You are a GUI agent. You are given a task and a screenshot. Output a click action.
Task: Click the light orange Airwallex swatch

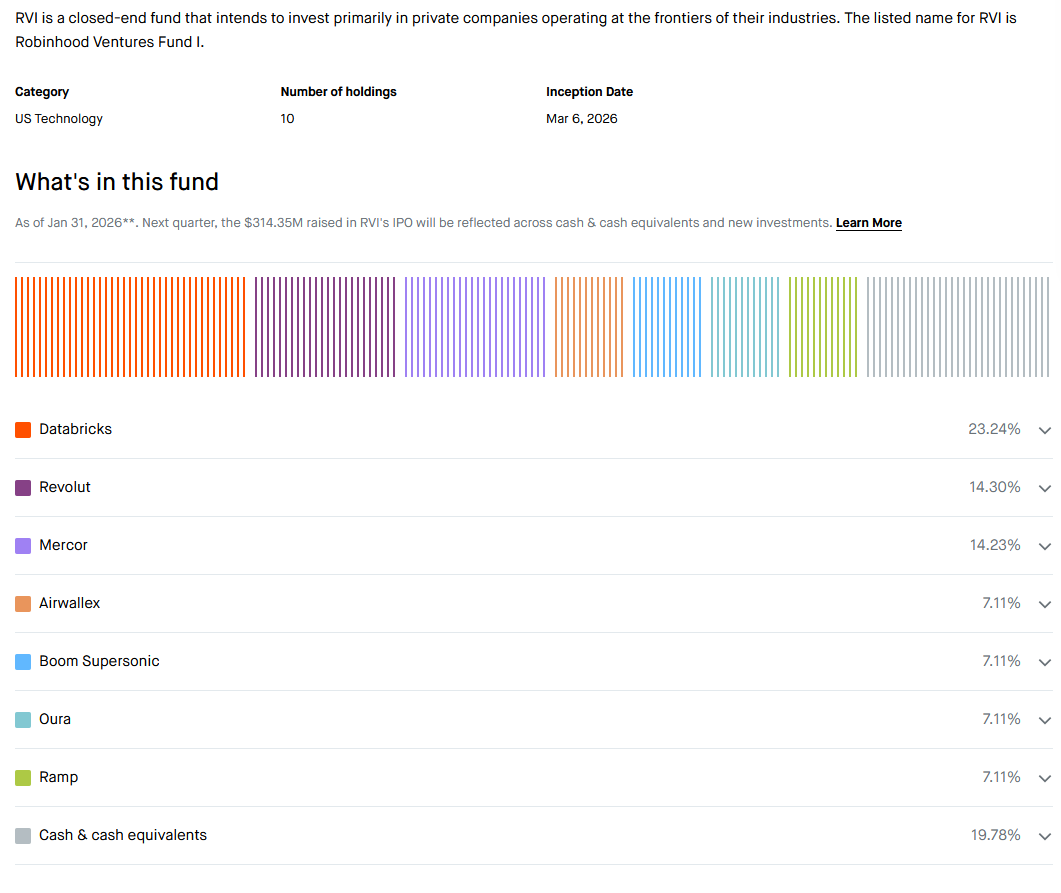pyautogui.click(x=23, y=604)
